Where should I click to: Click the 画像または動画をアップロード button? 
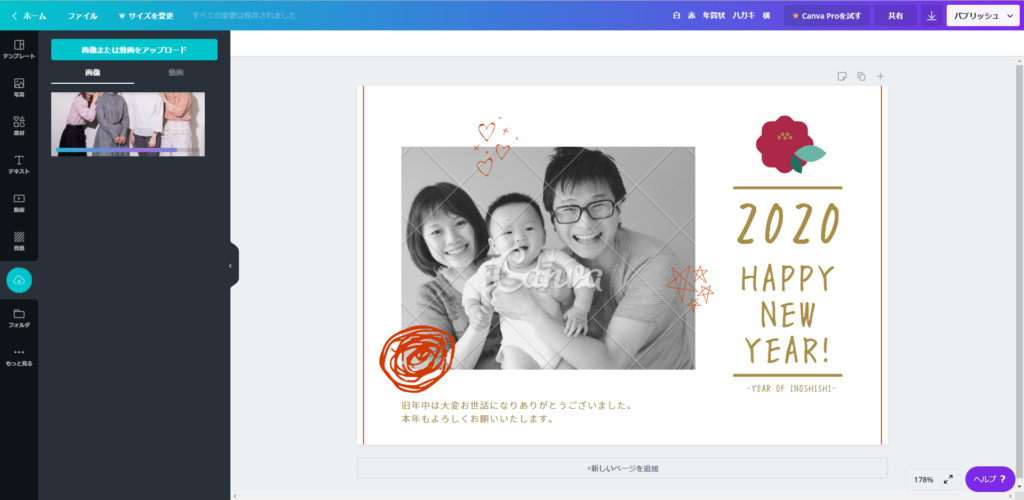(x=134, y=50)
